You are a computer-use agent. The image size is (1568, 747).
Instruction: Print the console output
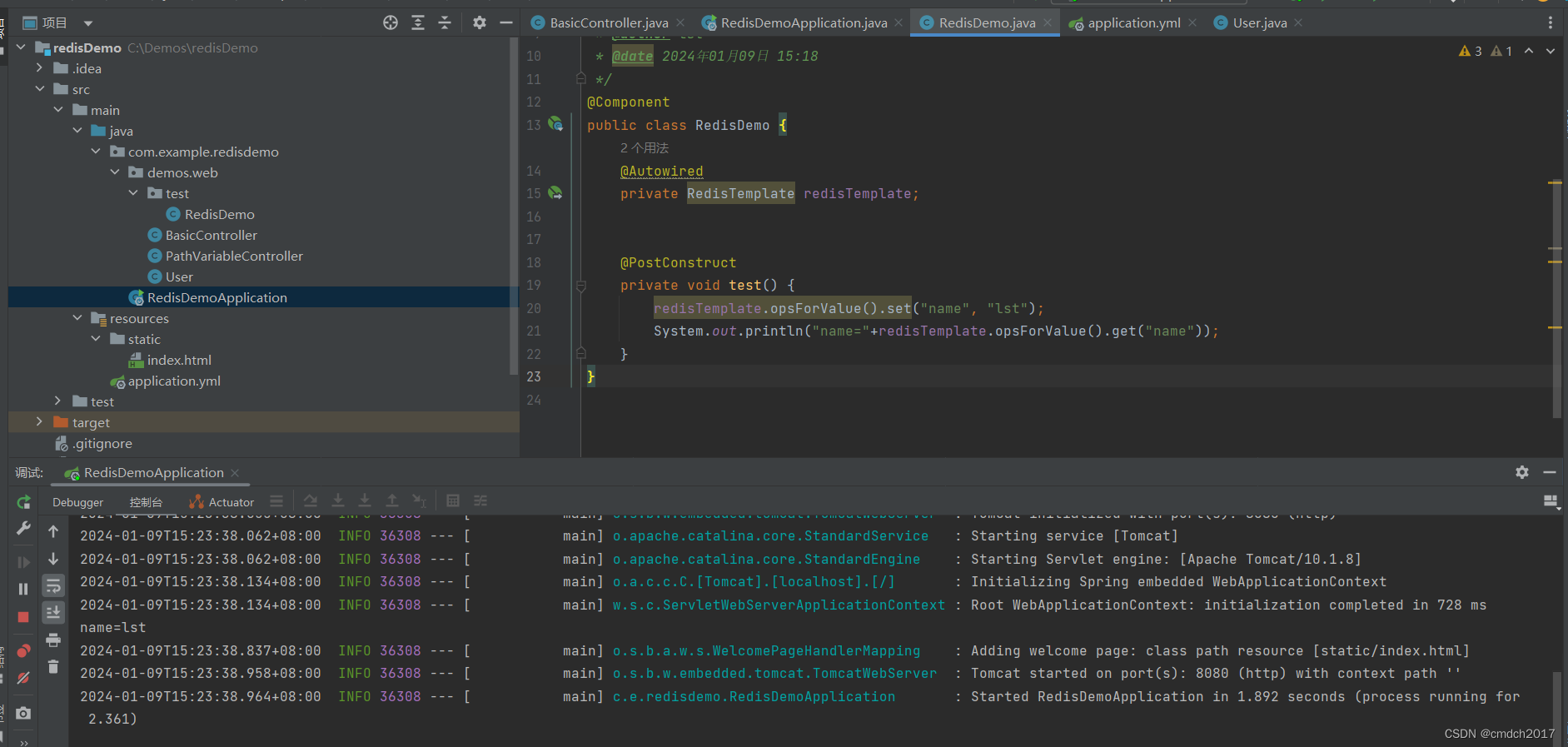53,640
